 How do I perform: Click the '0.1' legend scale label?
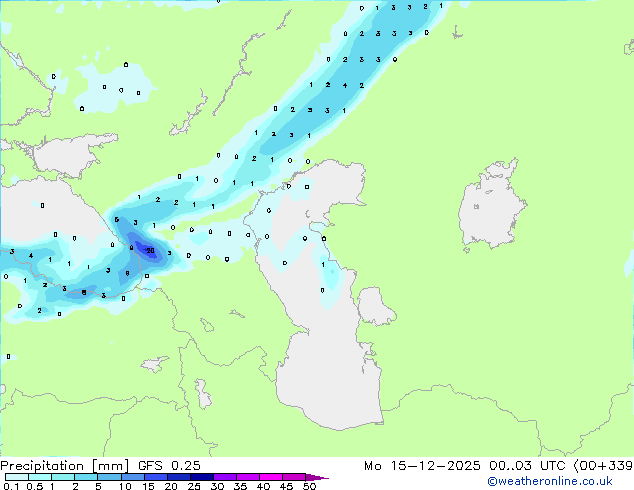11,486
